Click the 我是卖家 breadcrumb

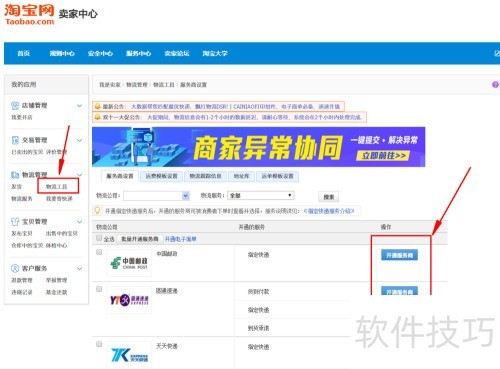pyautogui.click(x=110, y=85)
